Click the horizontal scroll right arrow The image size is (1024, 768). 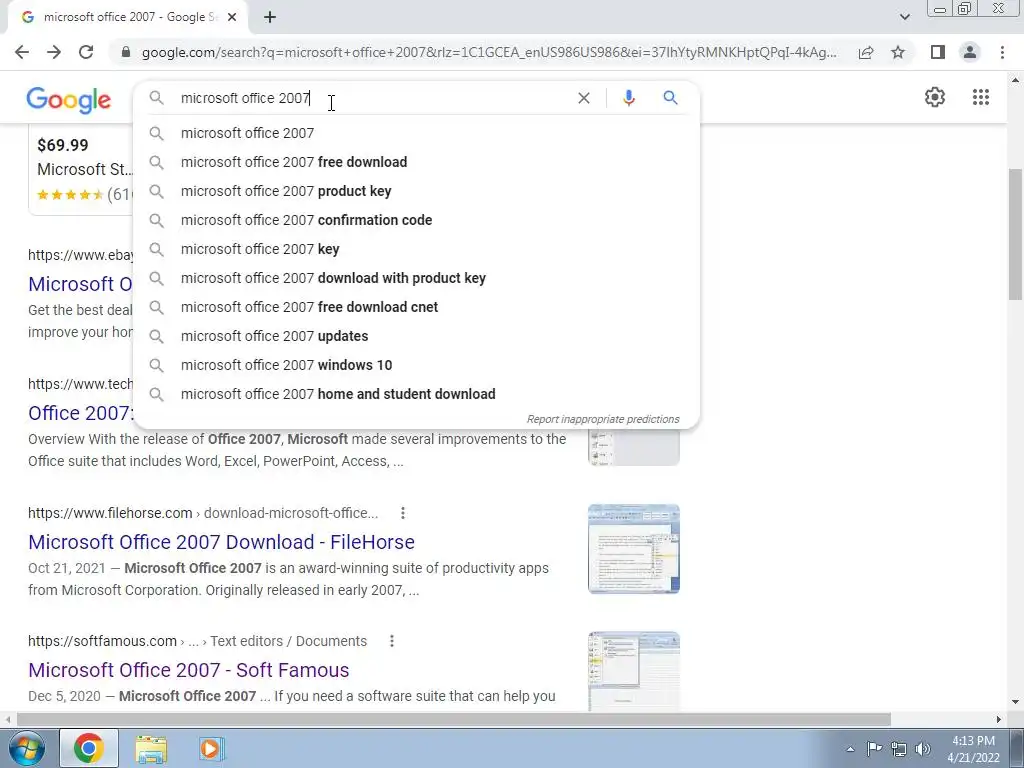coord(999,719)
